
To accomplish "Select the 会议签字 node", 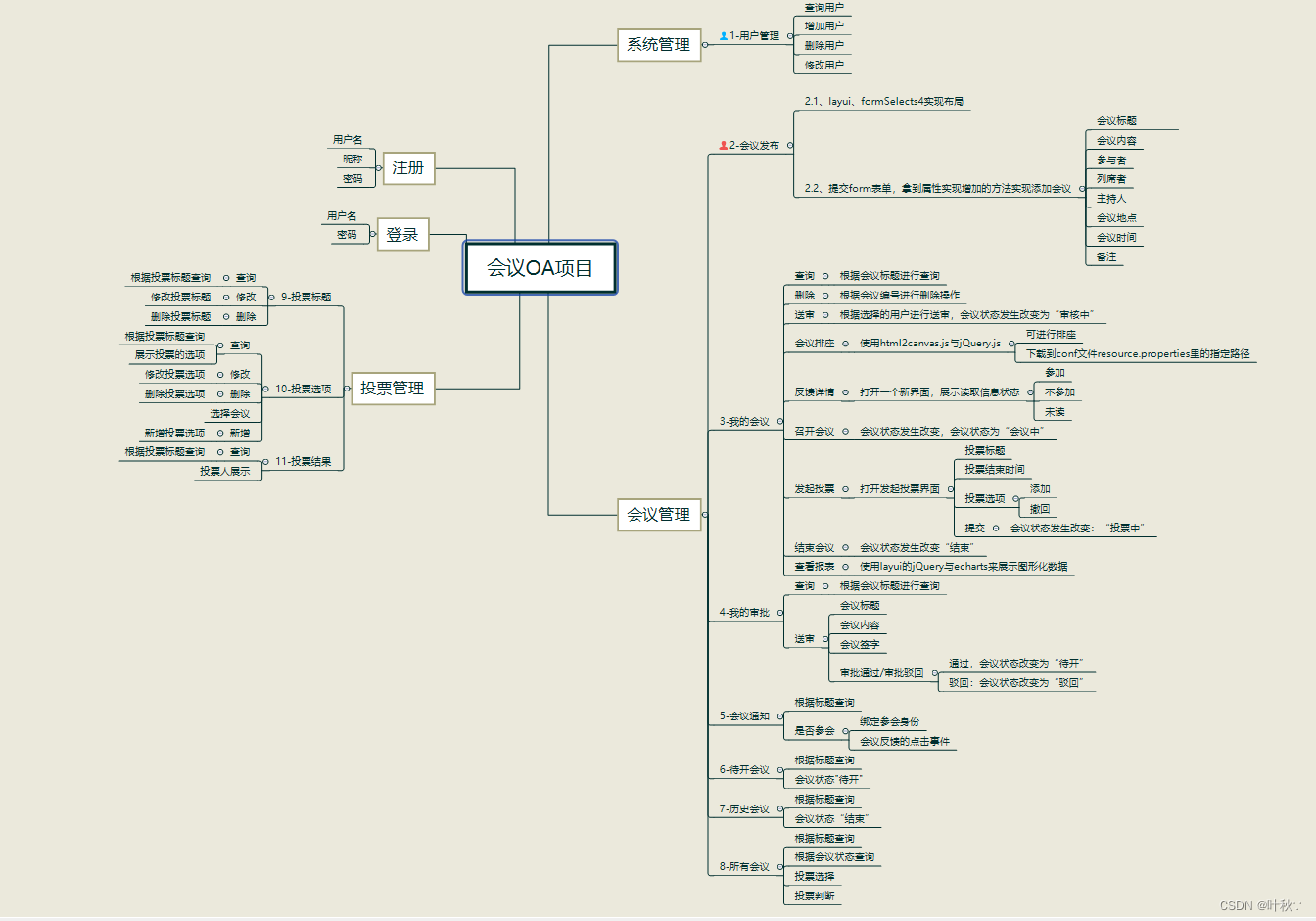I will click(860, 645).
